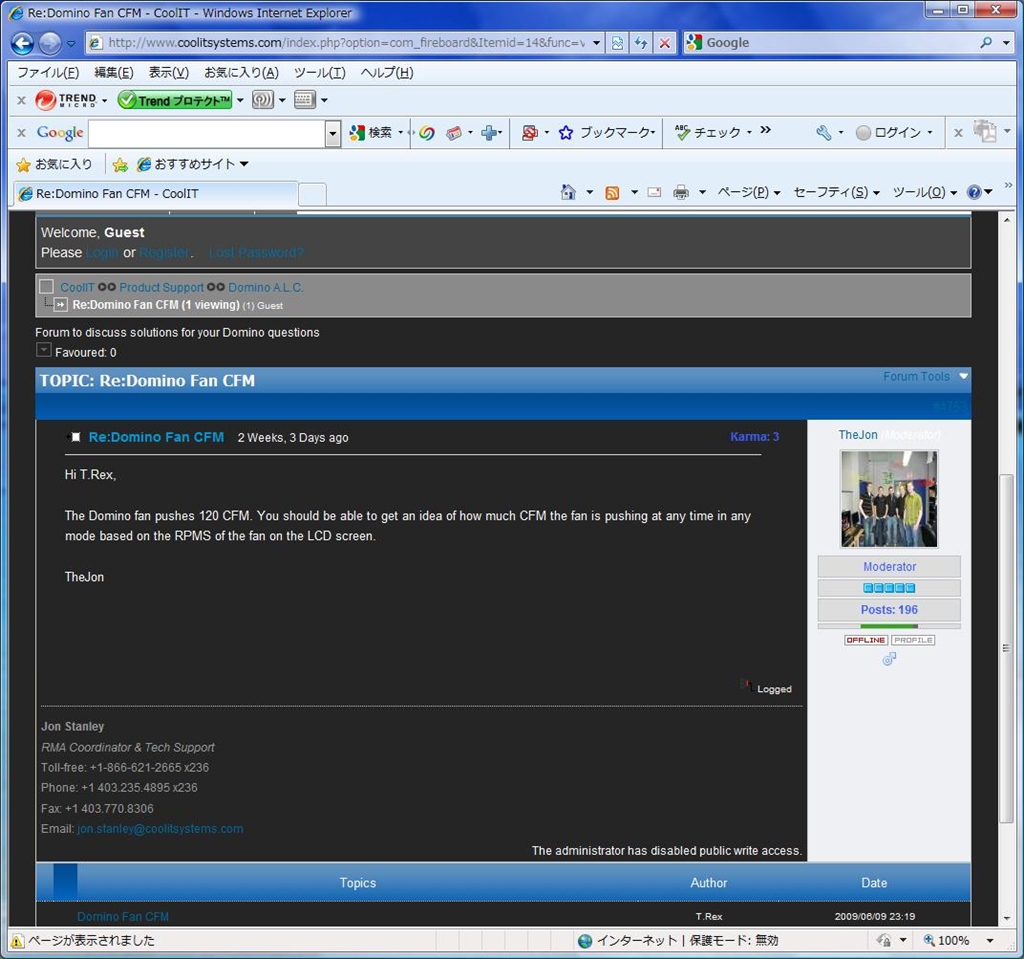Open the ページ(P) command menu
The height and width of the screenshot is (959, 1024).
(748, 192)
